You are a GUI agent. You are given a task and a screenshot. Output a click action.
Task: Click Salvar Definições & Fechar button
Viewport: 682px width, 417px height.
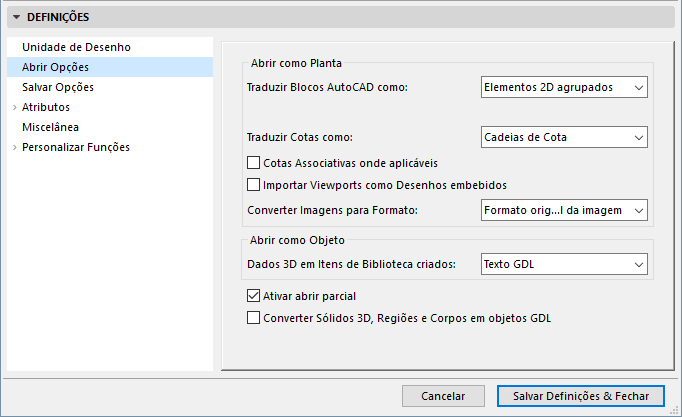(x=580, y=396)
